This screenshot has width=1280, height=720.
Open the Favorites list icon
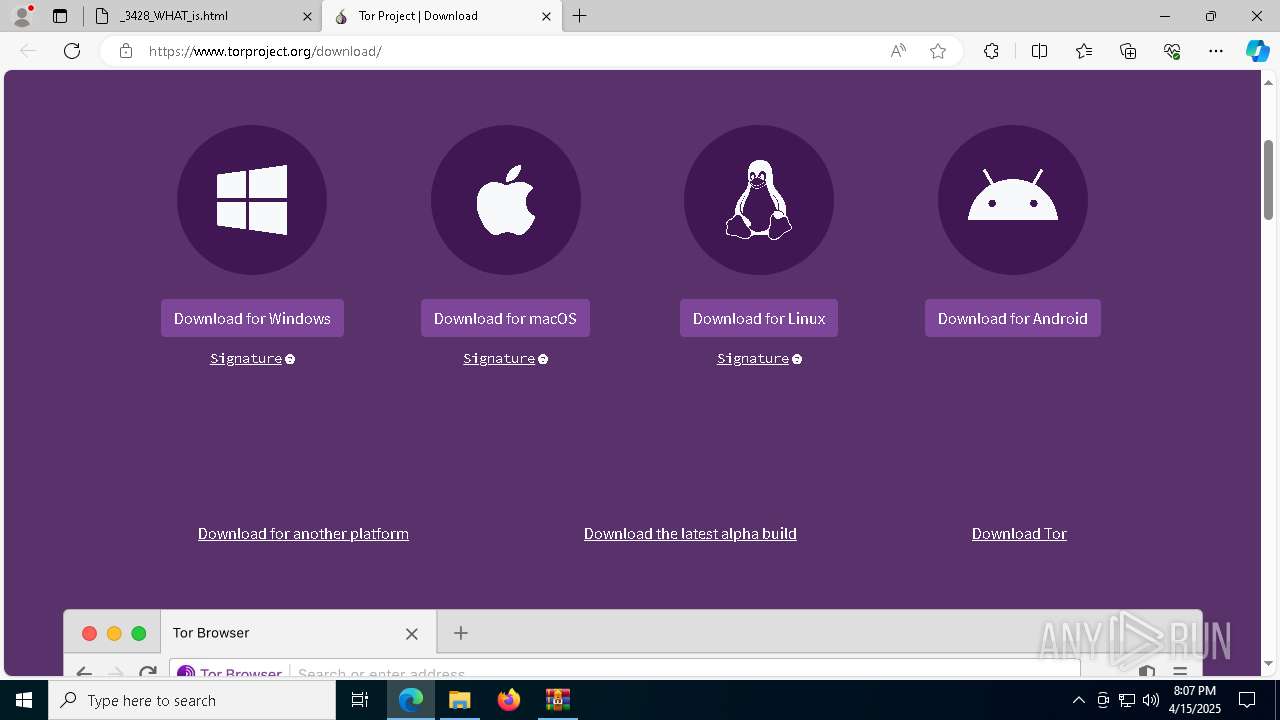coord(1084,51)
